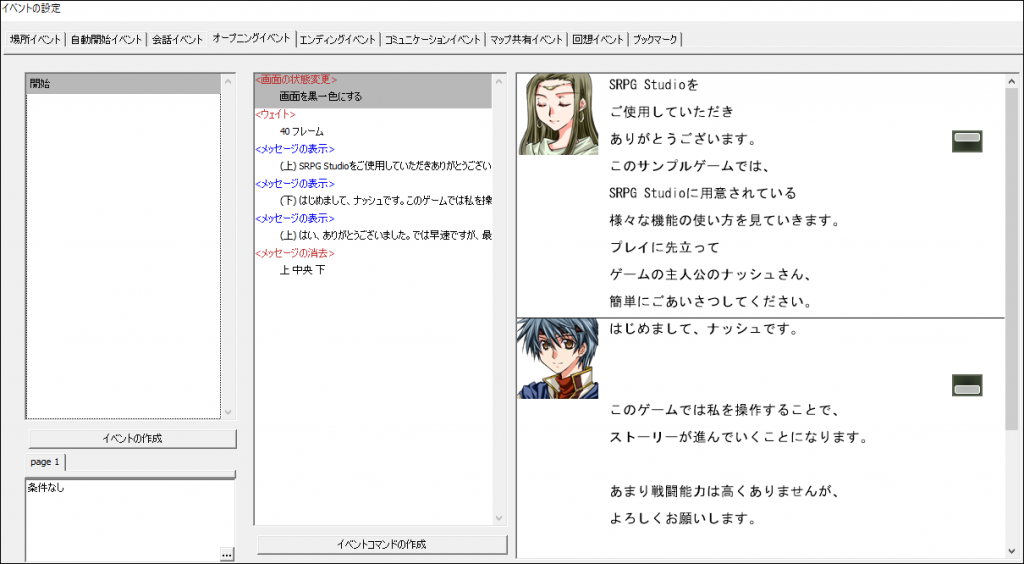This screenshot has height=564, width=1024.
Task: Click up arrow of command list scrollbar
Action: point(499,82)
